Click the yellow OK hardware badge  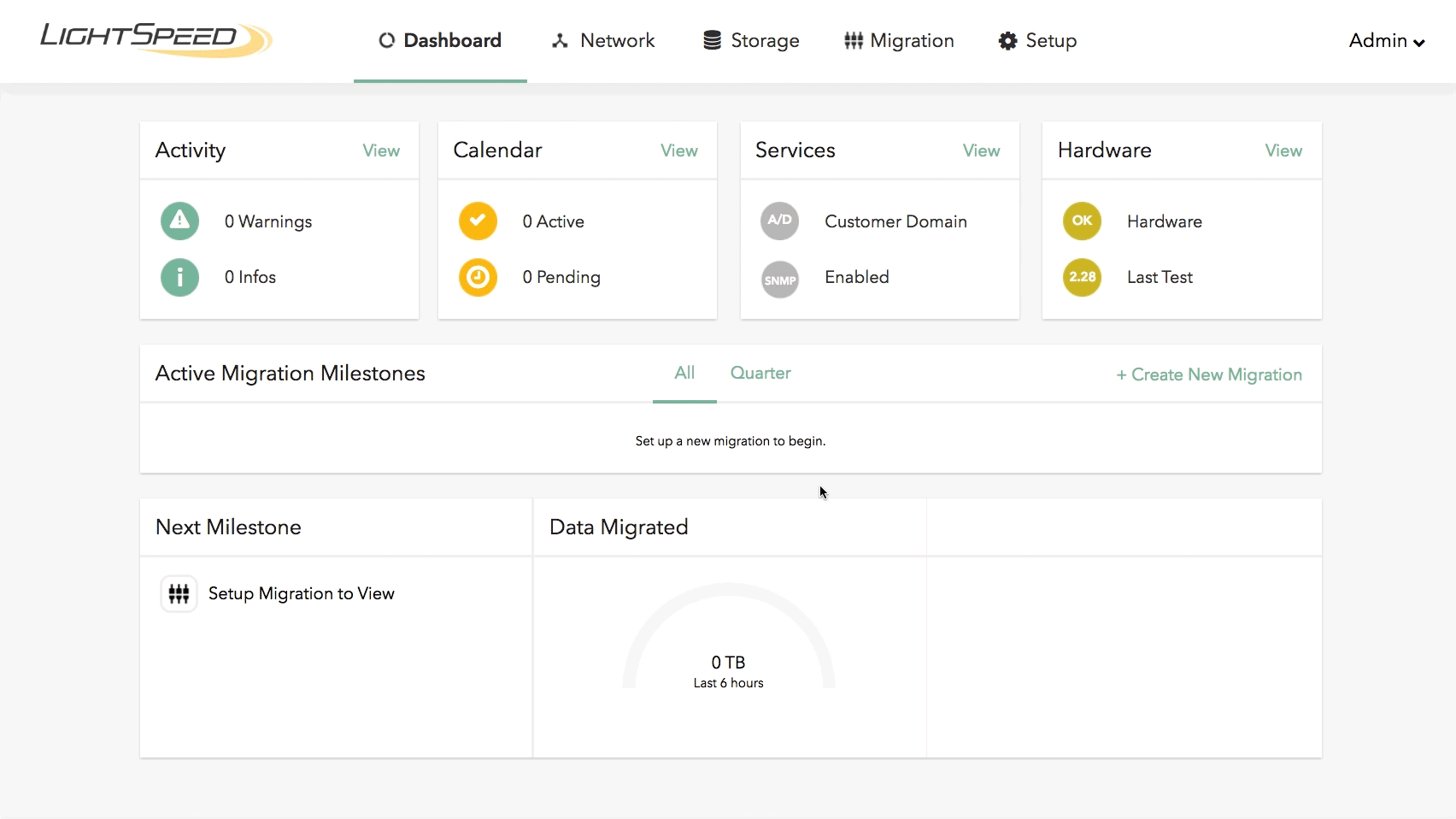tap(1082, 221)
